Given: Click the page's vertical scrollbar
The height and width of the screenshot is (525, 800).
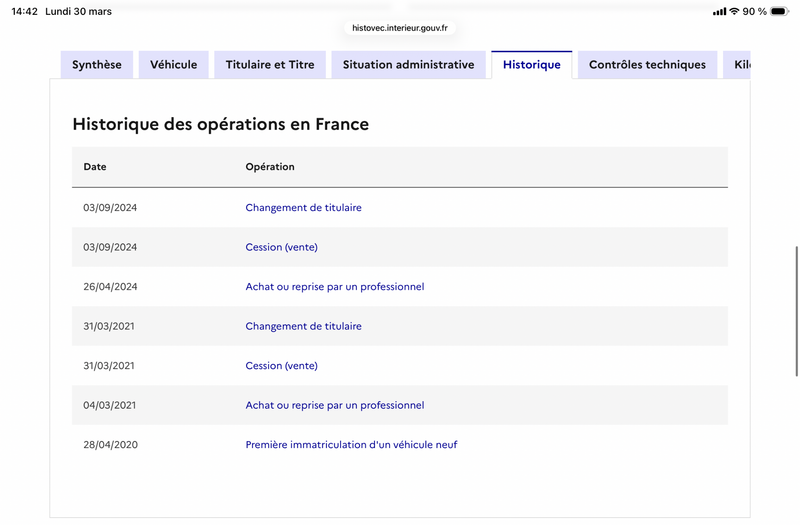Looking at the screenshot, I should [x=796, y=310].
